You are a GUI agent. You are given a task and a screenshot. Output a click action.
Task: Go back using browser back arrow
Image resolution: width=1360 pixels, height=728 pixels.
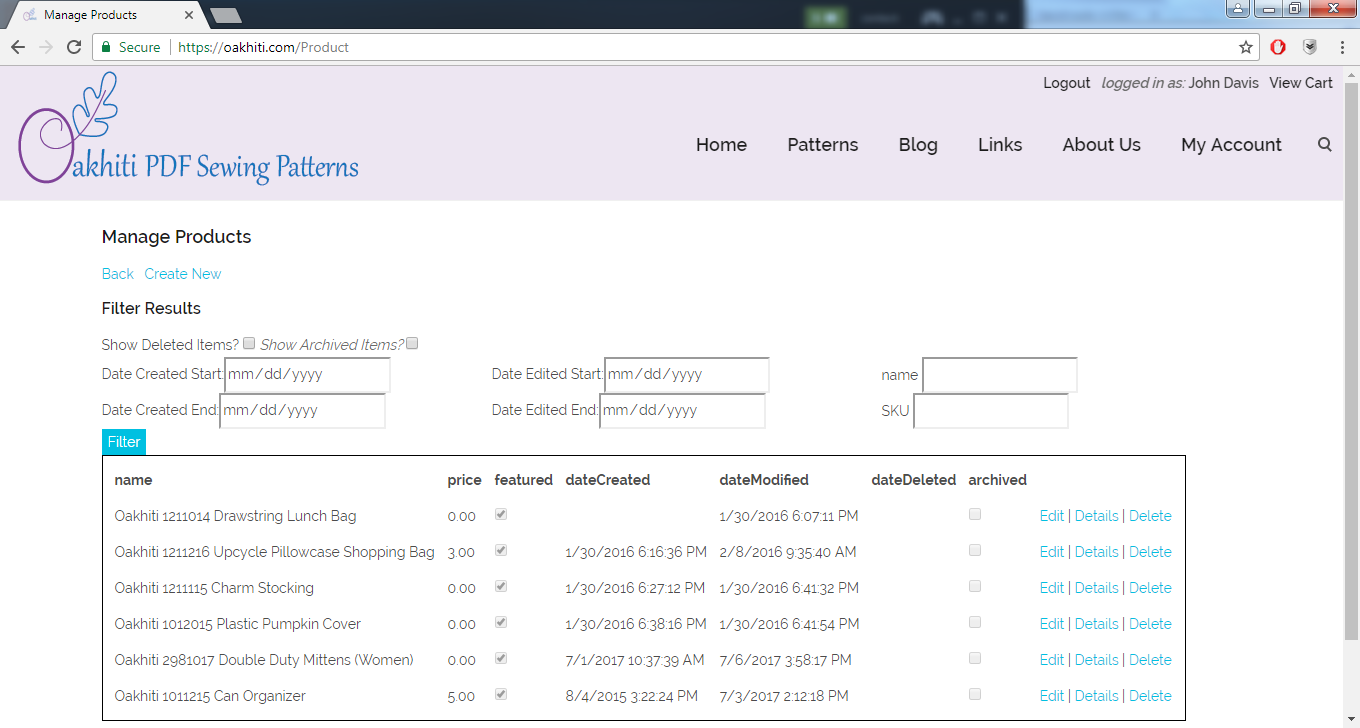coord(17,47)
